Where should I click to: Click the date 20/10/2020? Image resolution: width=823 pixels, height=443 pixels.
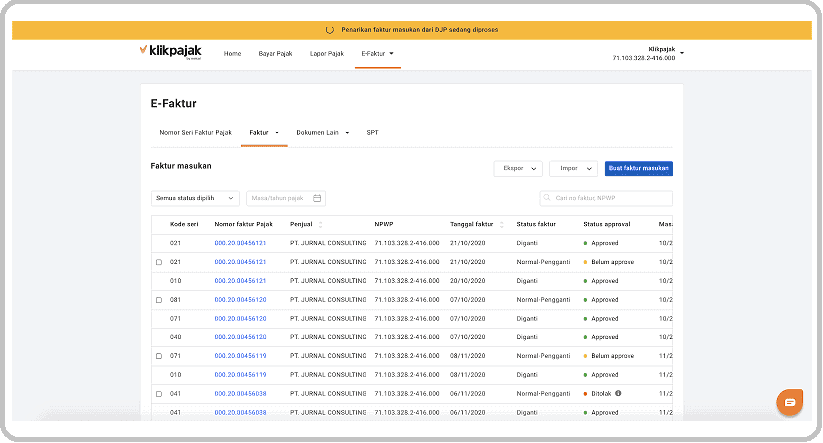click(467, 281)
